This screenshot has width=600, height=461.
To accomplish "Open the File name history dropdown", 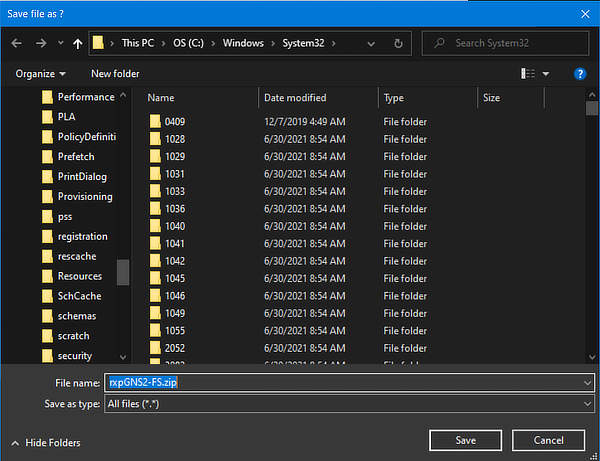I will point(587,383).
